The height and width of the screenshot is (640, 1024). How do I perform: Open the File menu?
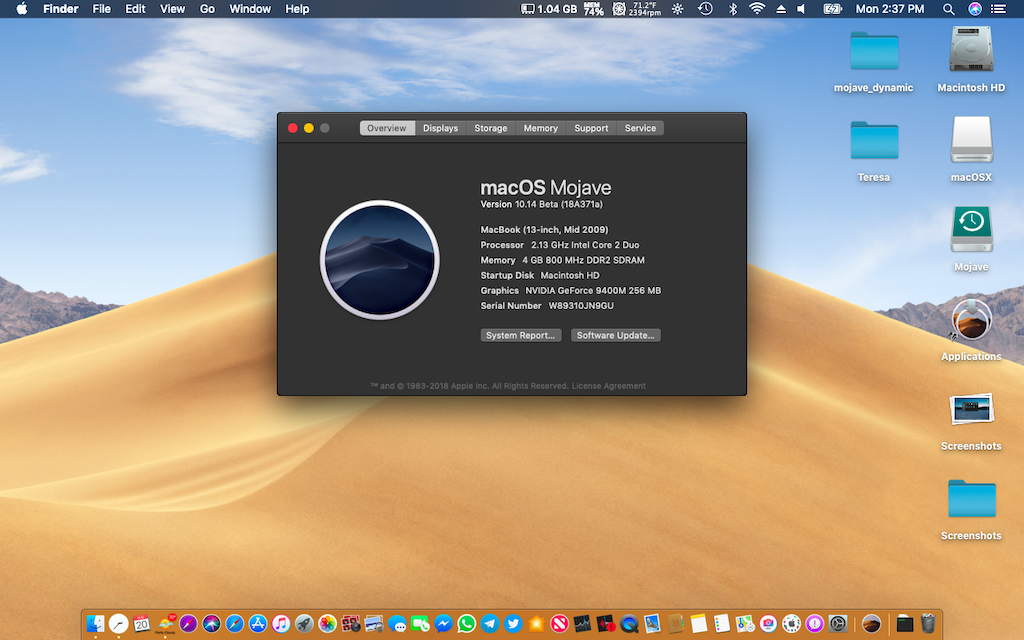(x=101, y=8)
